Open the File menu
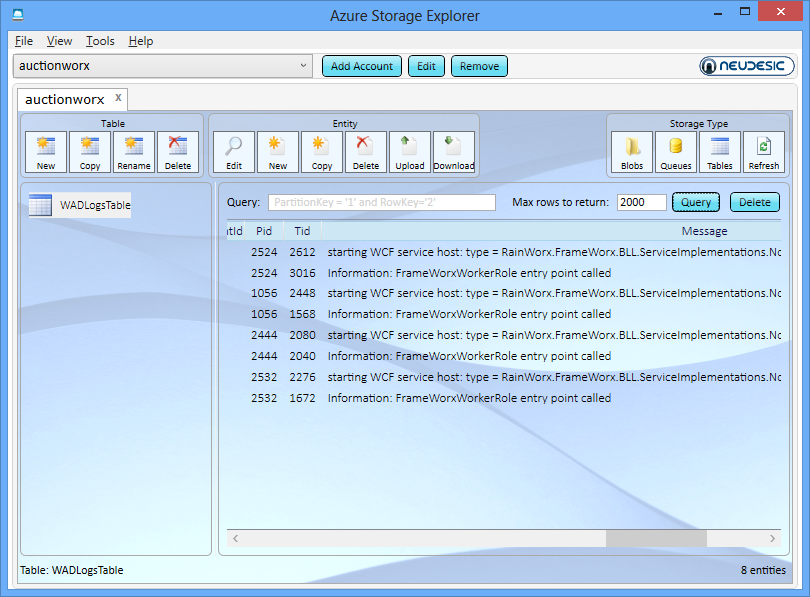 click(x=24, y=41)
